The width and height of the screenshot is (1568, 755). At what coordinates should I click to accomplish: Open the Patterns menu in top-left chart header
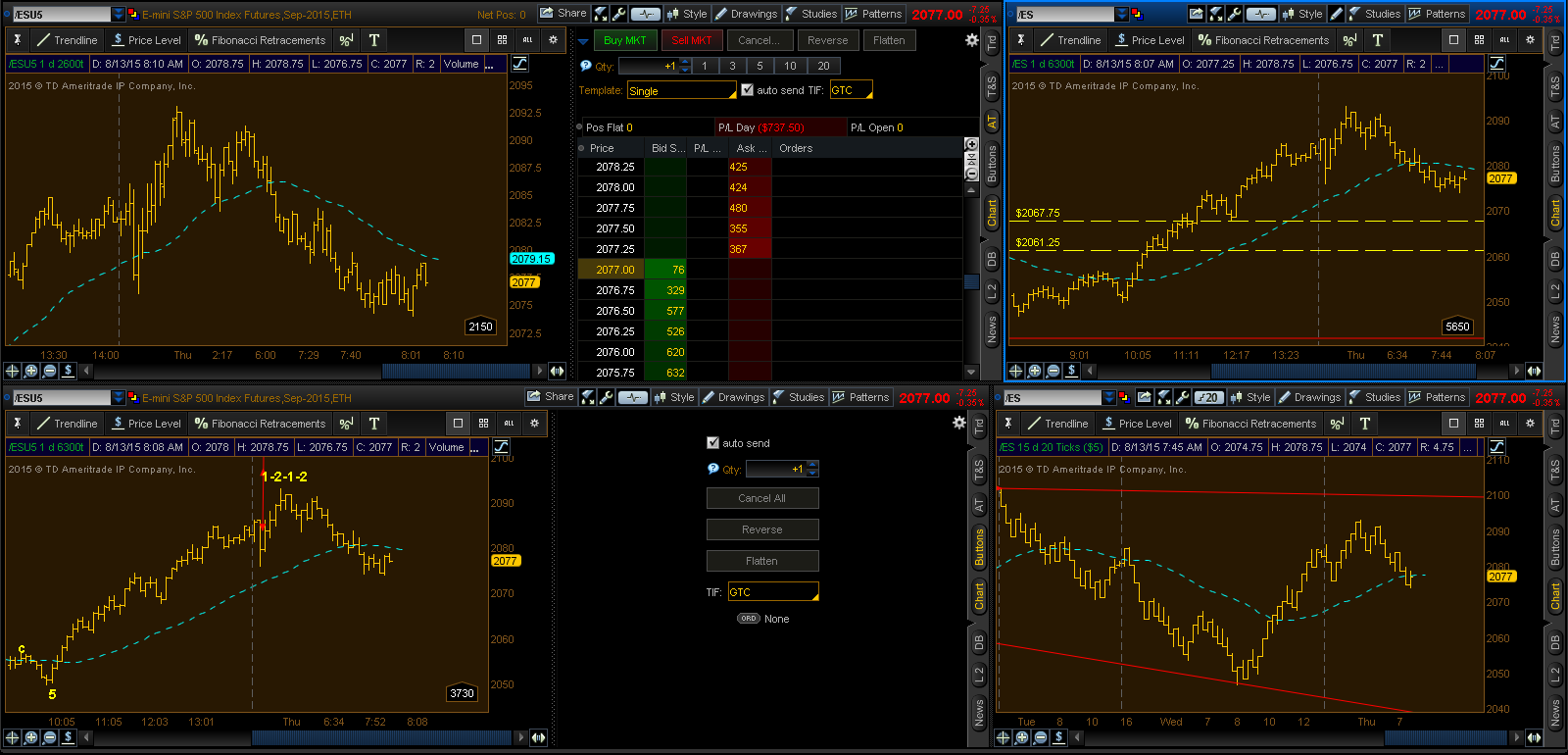[873, 14]
